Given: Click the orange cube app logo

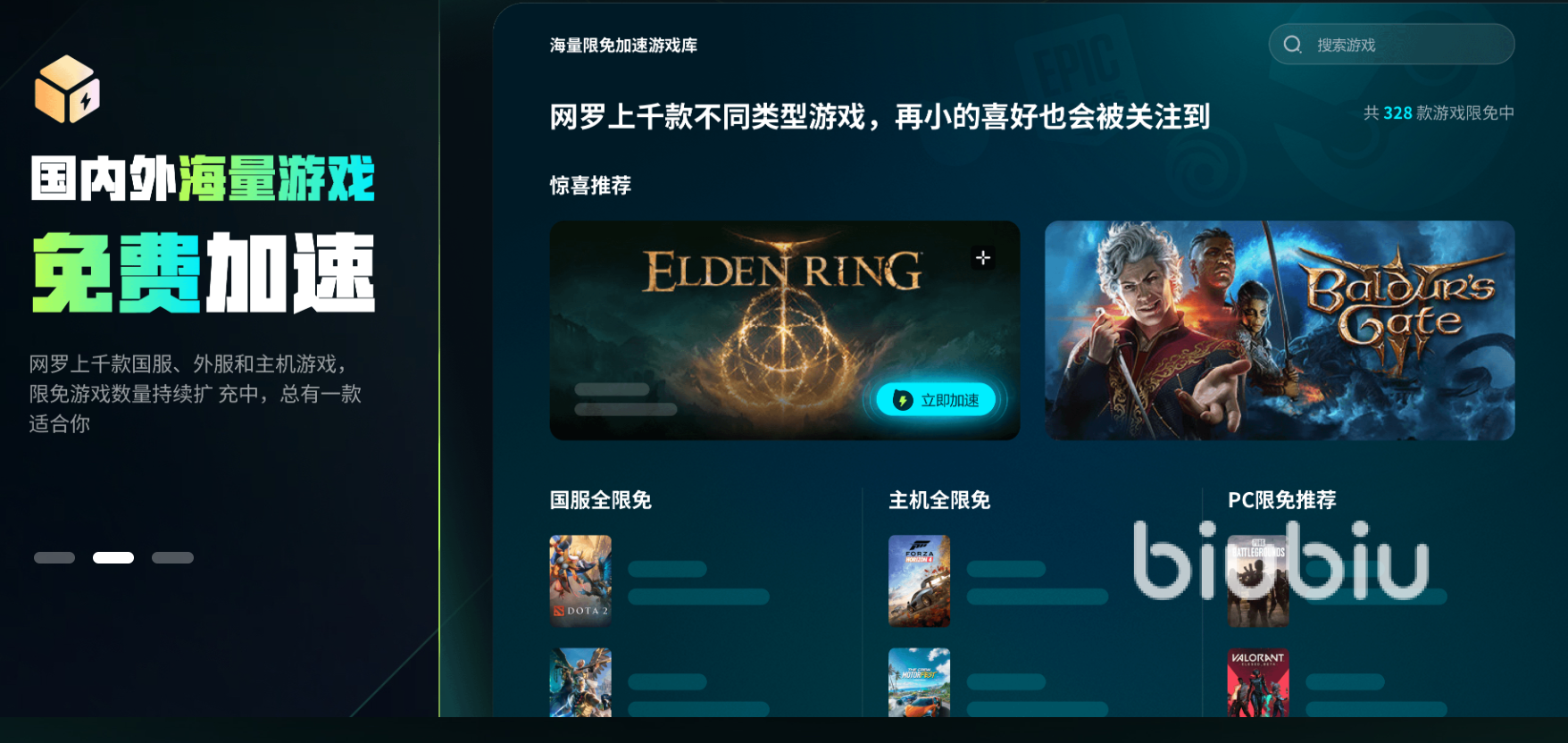Looking at the screenshot, I should coord(67,89).
